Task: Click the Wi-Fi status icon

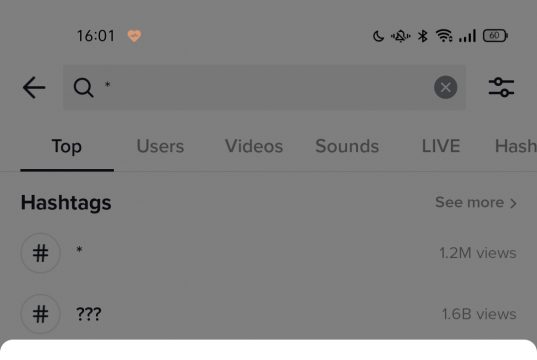Action: click(444, 36)
